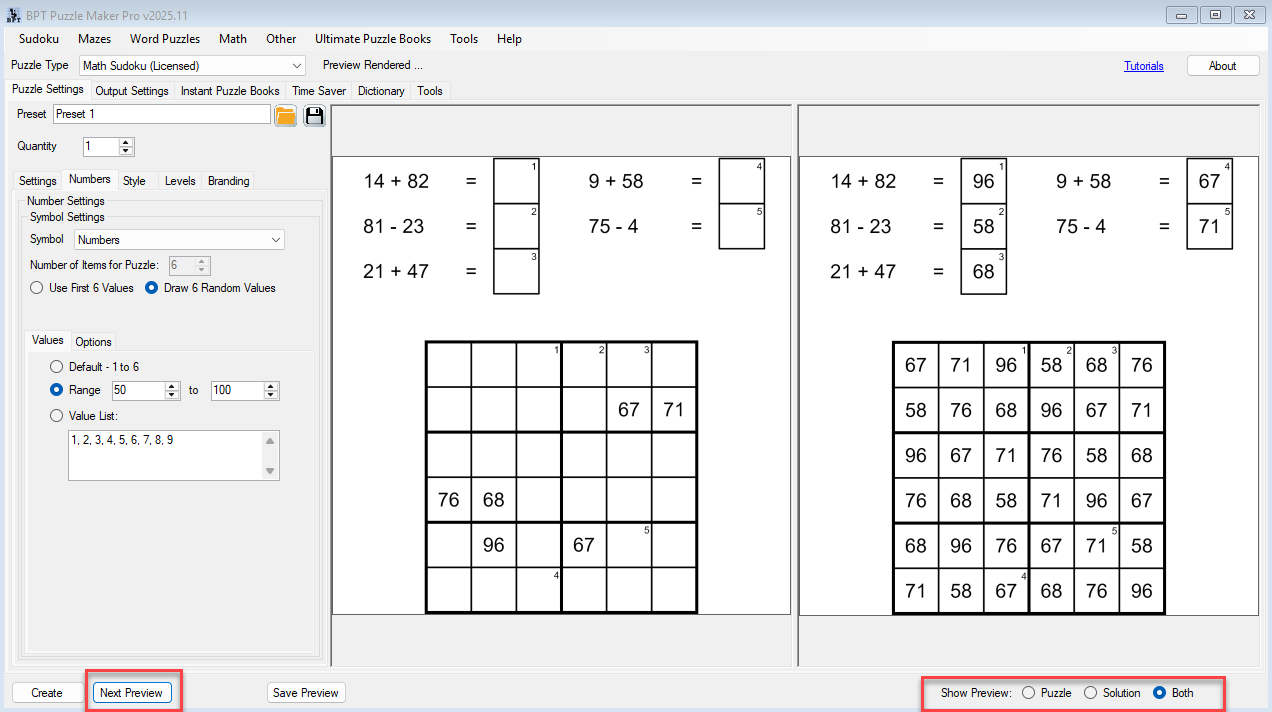The height and width of the screenshot is (712, 1272).
Task: Open the Tutorials link
Action: point(1144,66)
